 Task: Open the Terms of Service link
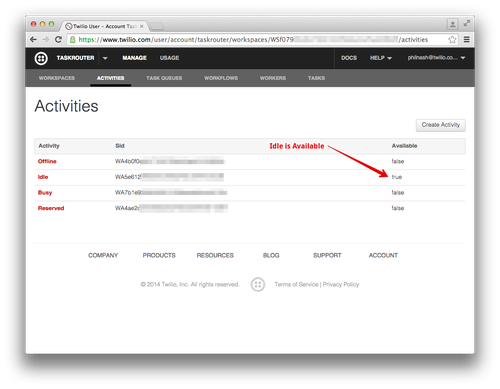[x=296, y=284]
